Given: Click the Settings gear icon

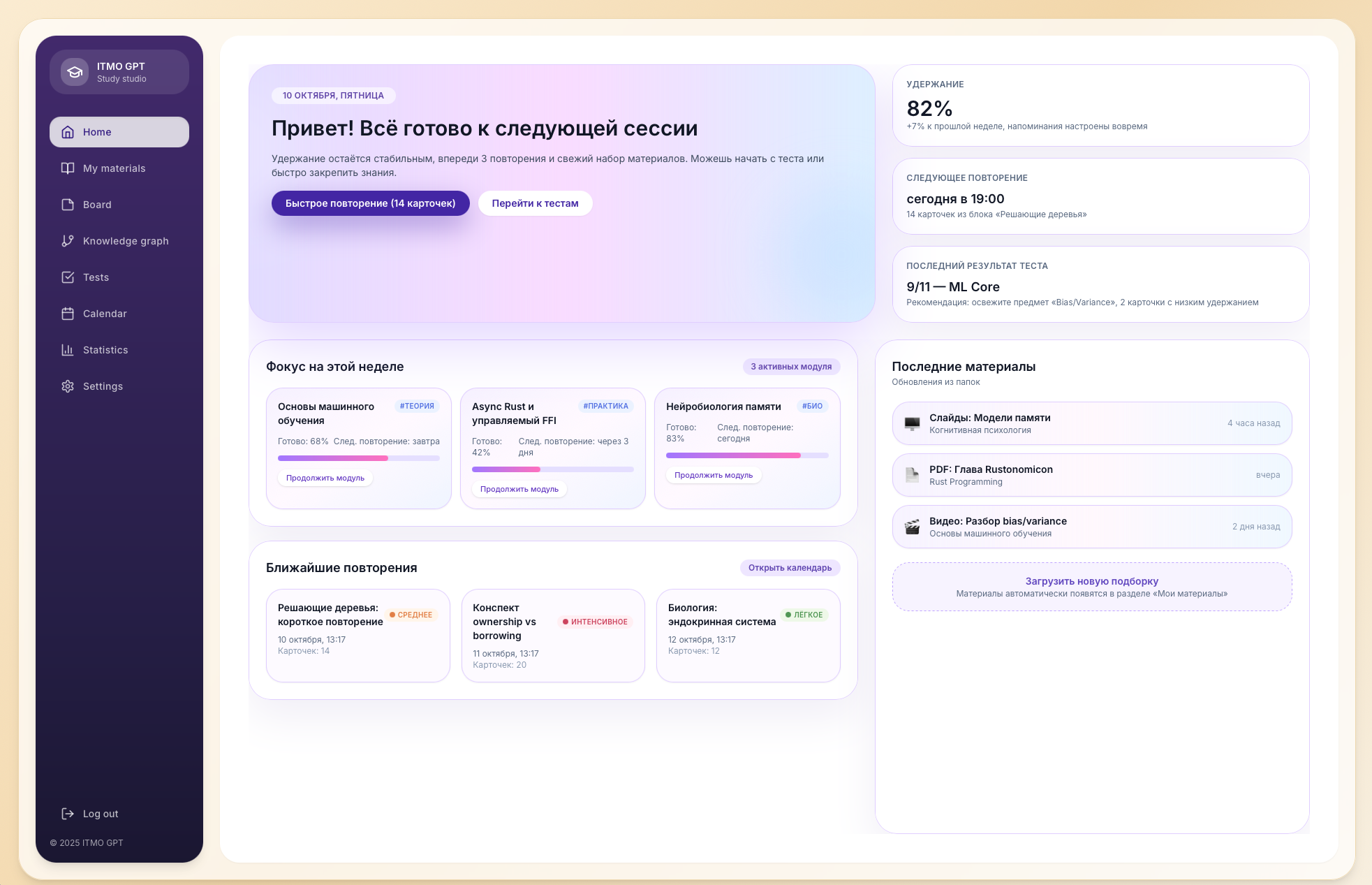Looking at the screenshot, I should pos(68,386).
